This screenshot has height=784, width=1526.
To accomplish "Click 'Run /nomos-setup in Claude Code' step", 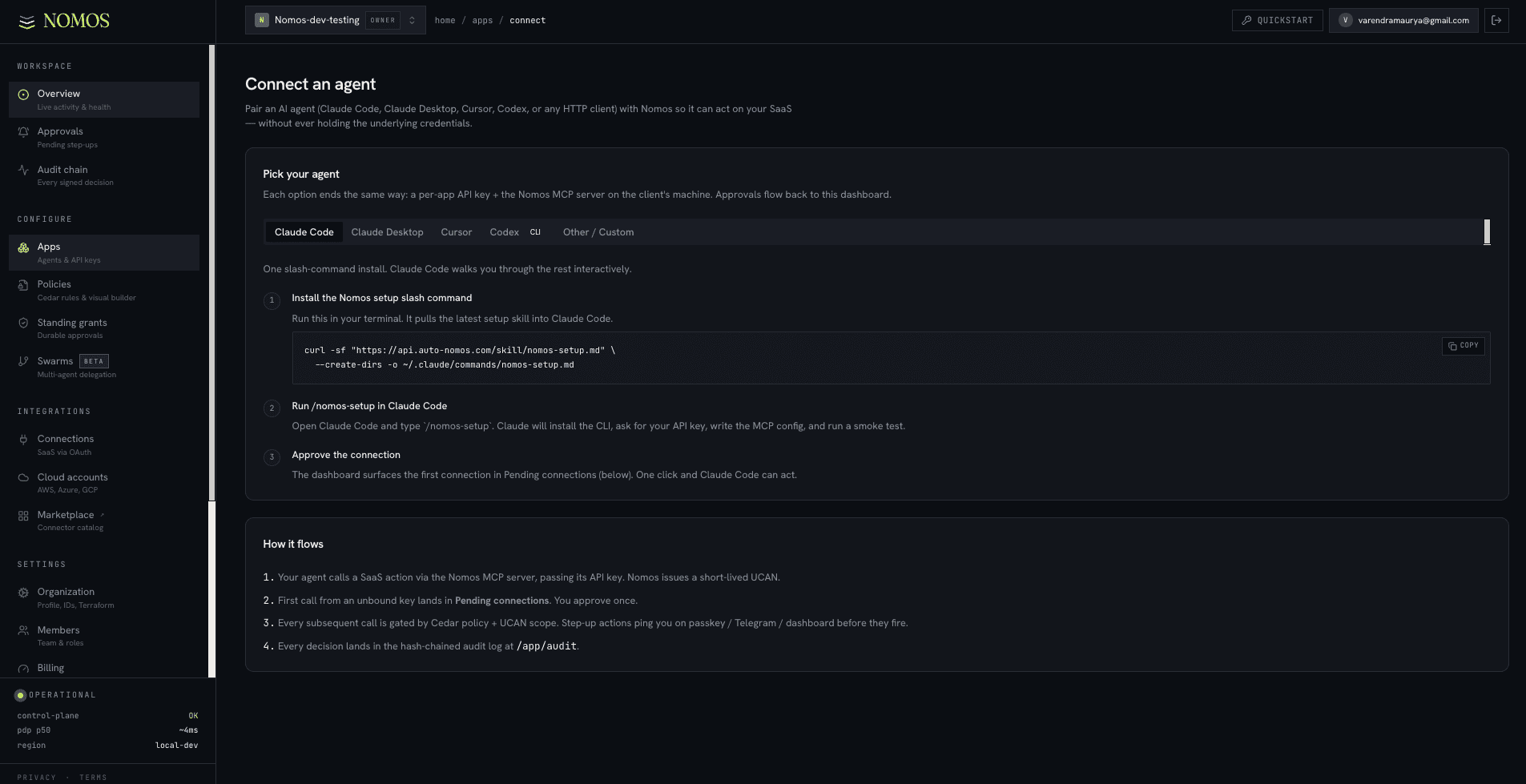I will point(369,406).
